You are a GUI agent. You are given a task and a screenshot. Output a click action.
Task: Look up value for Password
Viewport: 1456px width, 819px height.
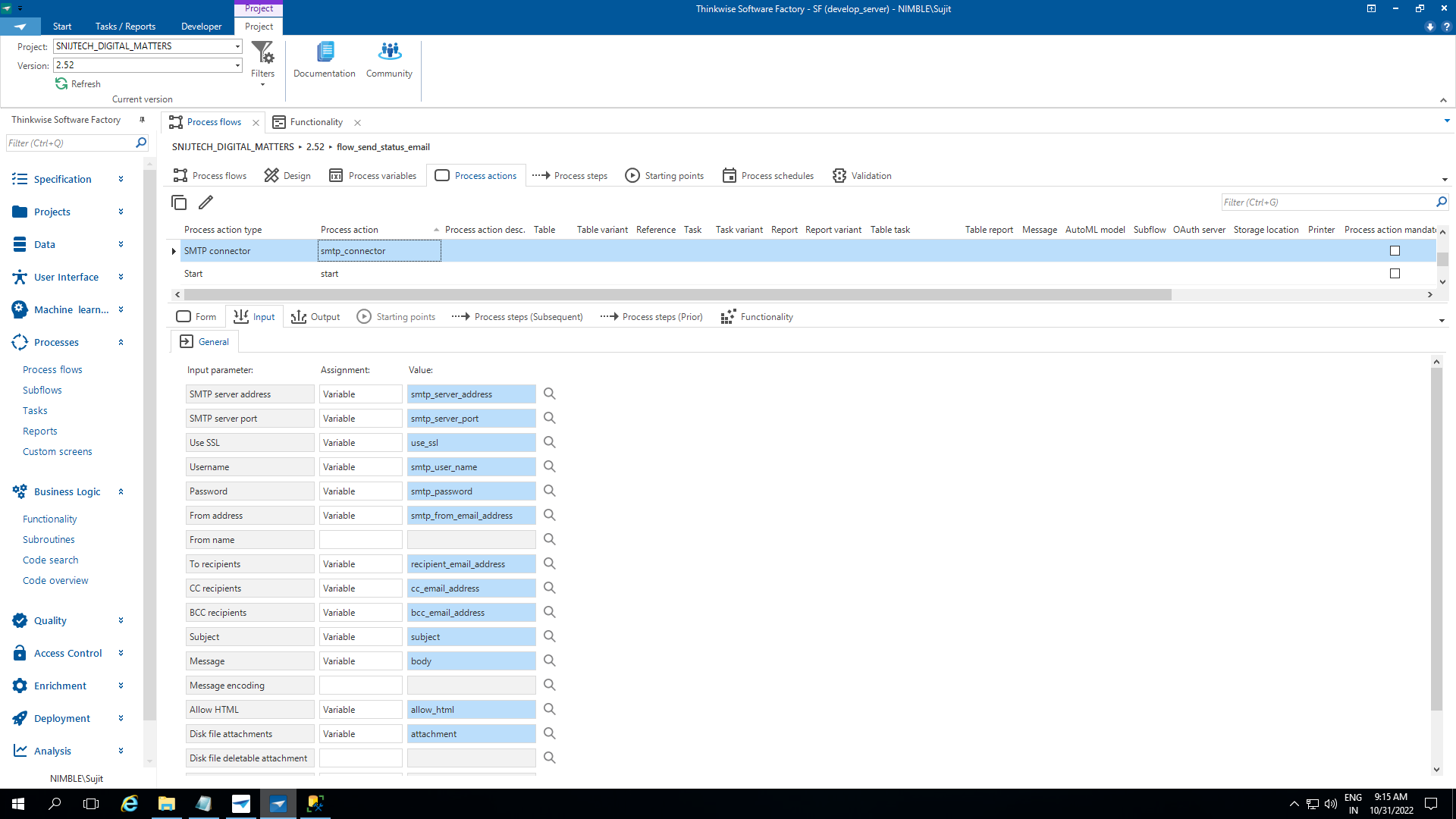(x=550, y=491)
